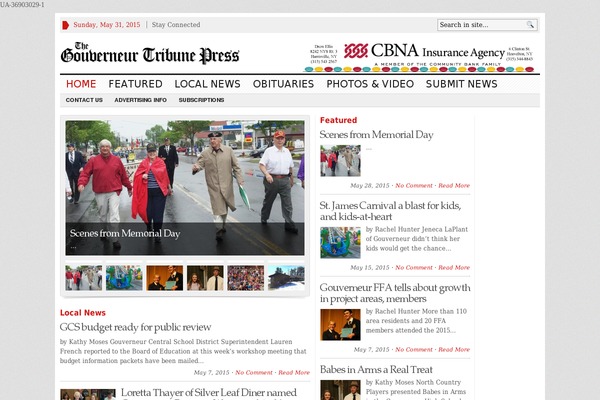Select the crowd photo slider thumbnail
Image resolution: width=600 pixels, height=400 pixels.
pos(246,278)
